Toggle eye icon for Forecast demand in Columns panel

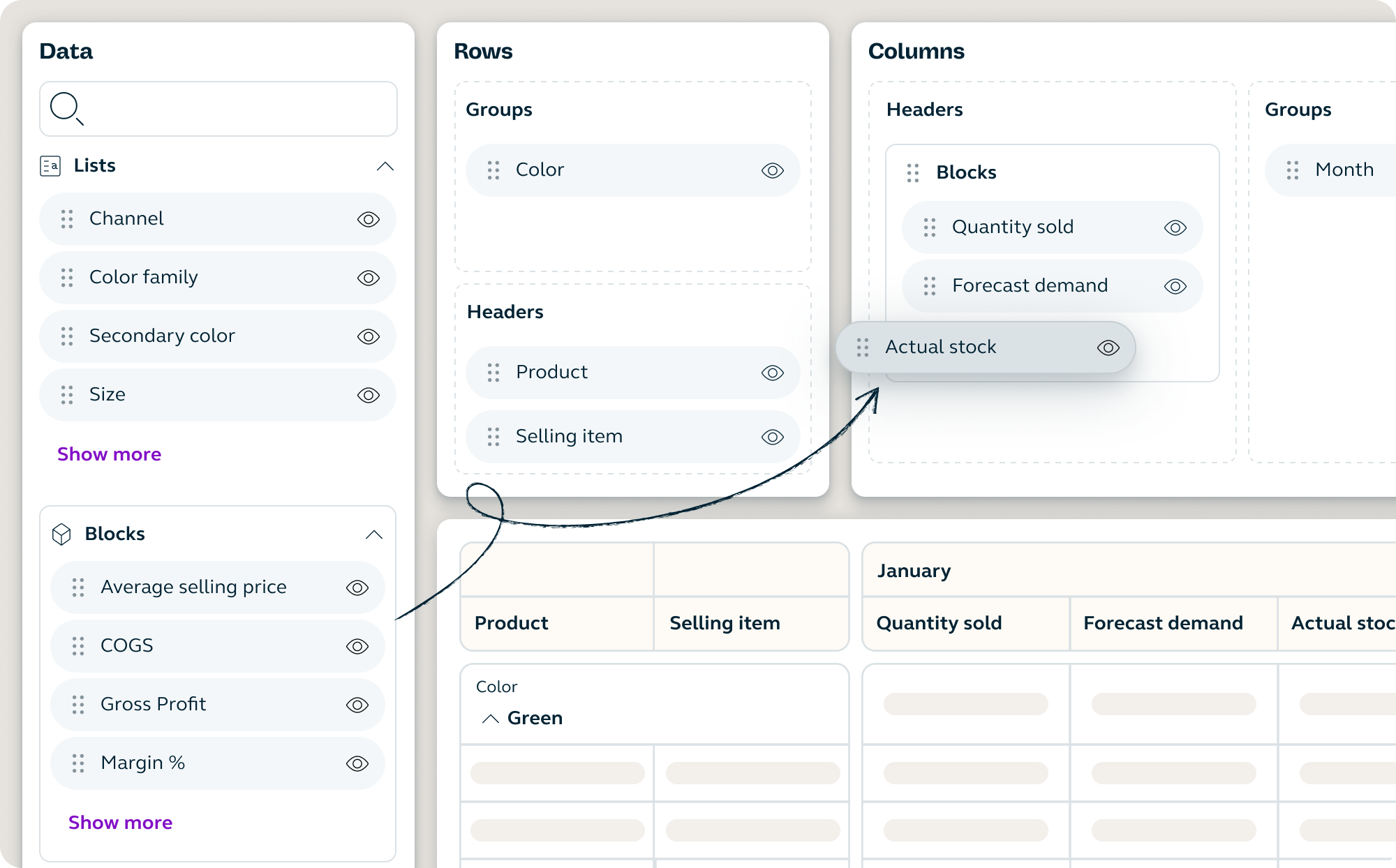click(1175, 286)
